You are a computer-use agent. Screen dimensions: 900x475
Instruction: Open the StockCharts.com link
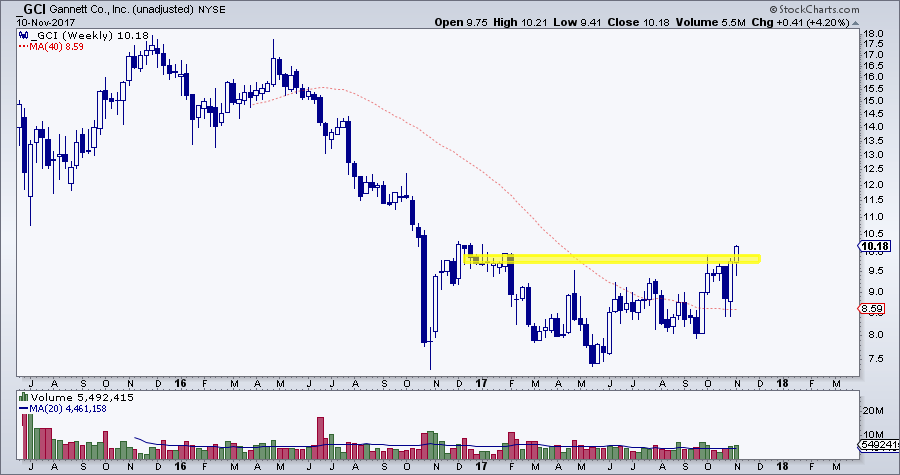click(818, 9)
